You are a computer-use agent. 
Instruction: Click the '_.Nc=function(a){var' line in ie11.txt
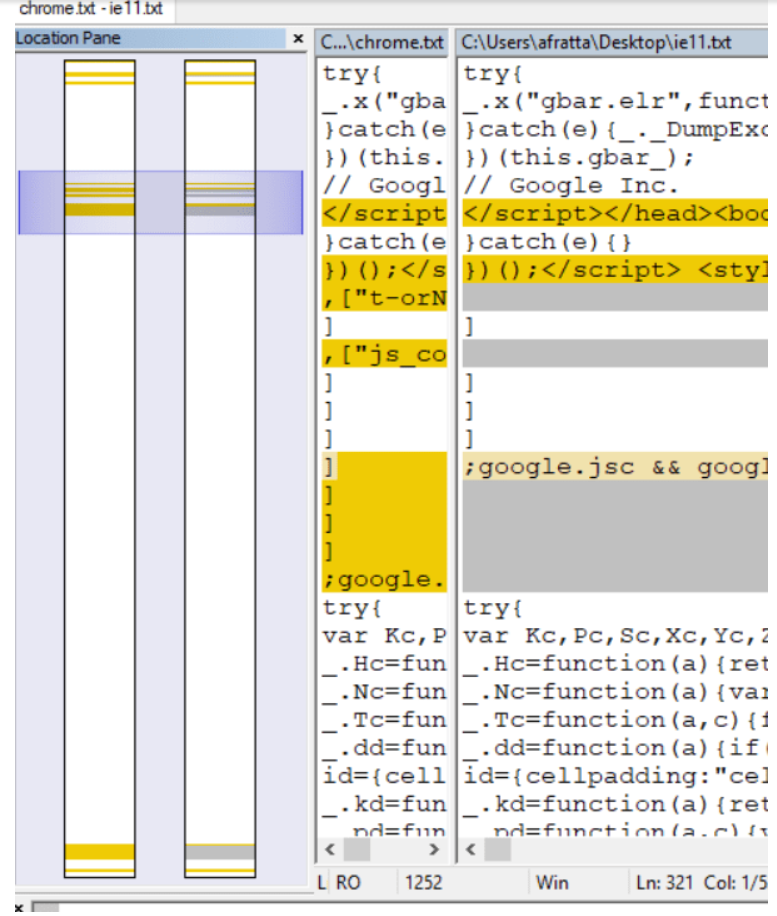(615, 692)
